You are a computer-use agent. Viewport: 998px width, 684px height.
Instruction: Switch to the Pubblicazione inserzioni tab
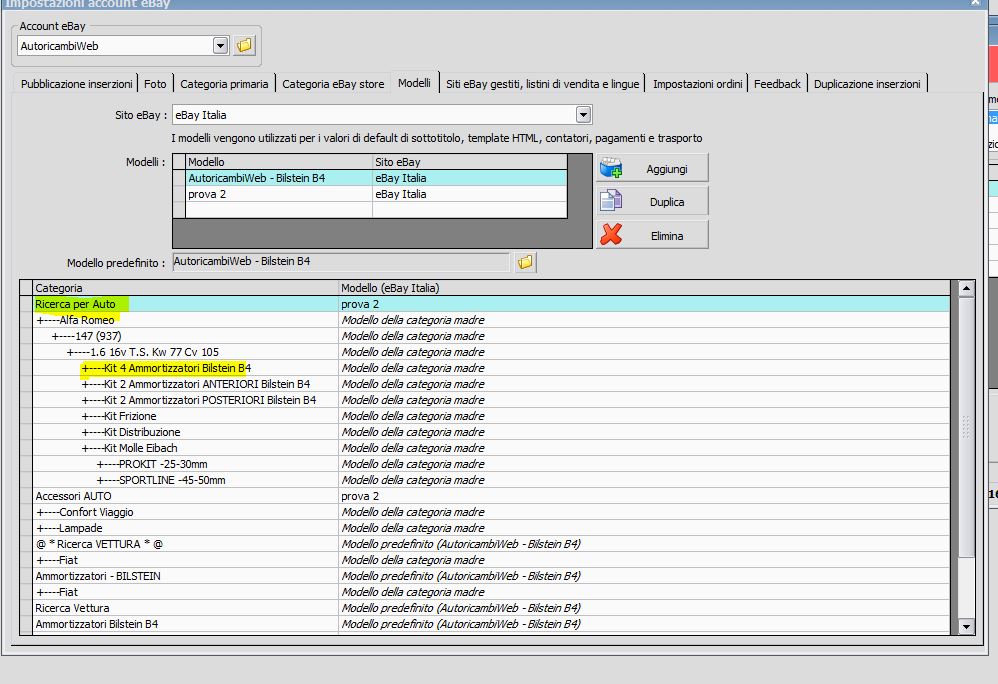pyautogui.click(x=76, y=84)
